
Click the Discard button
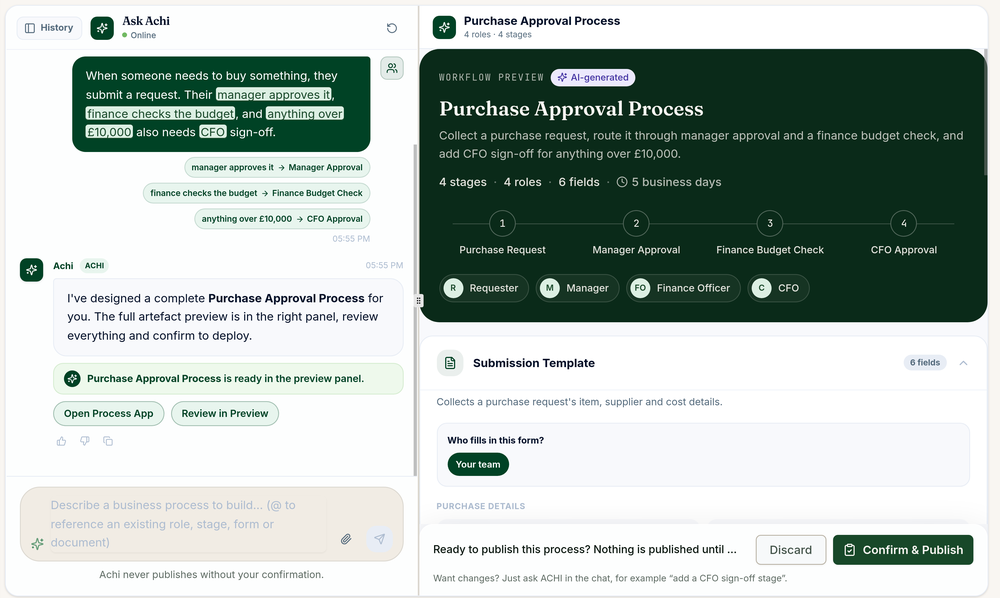791,550
